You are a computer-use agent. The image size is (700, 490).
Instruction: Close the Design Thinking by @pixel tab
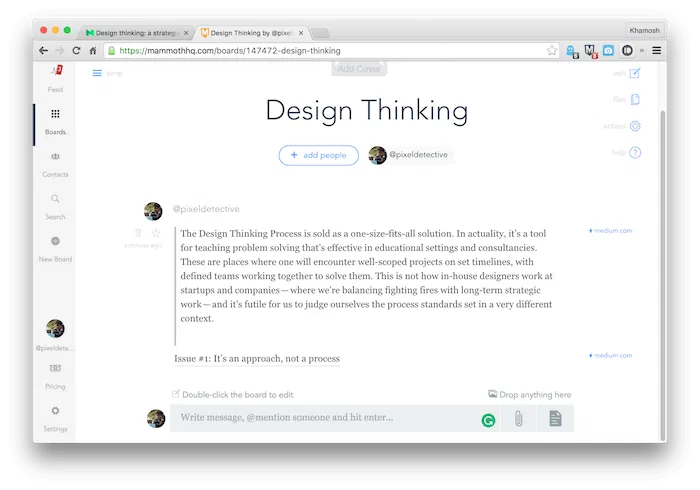[x=301, y=33]
